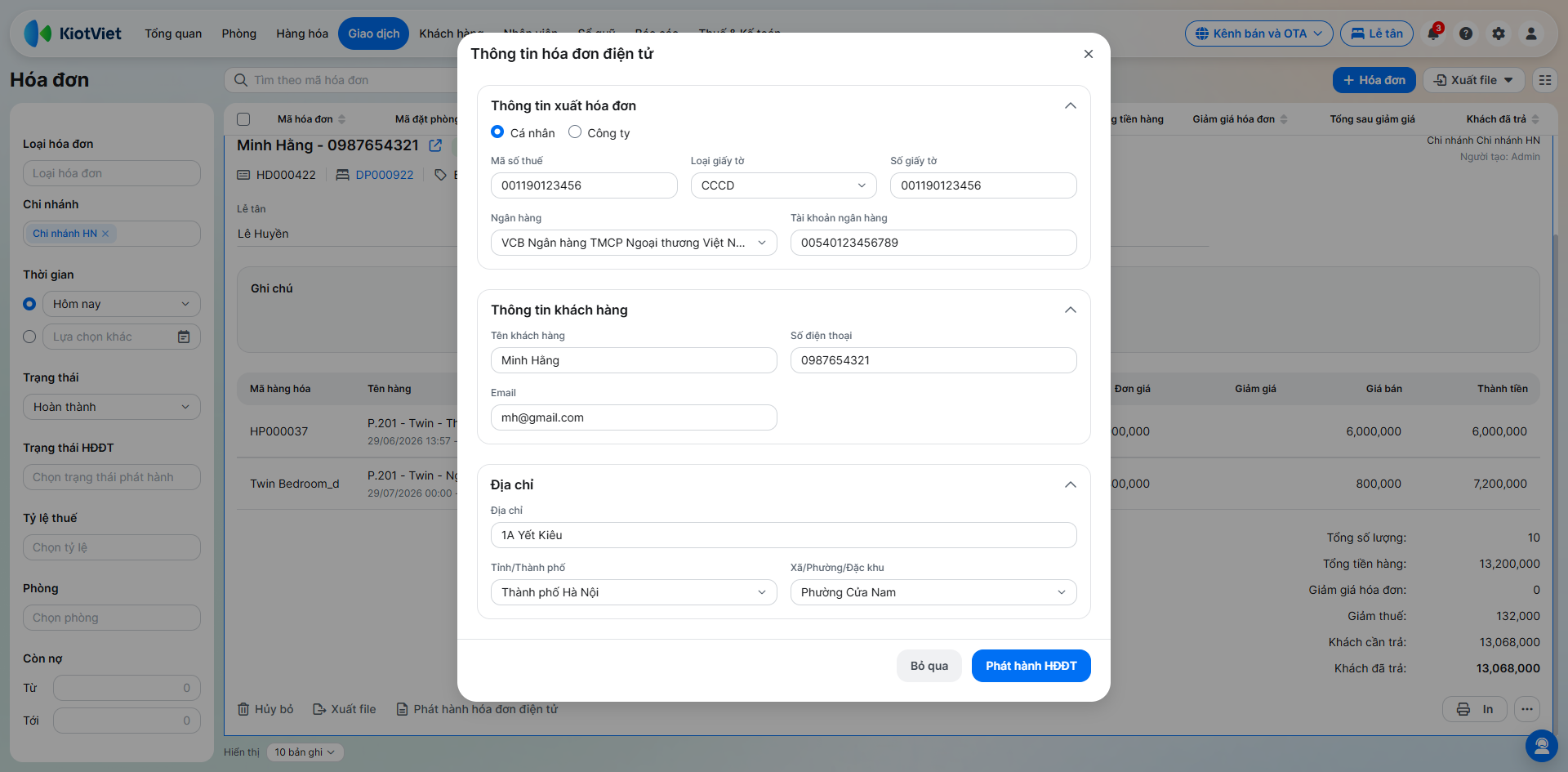Image resolution: width=1568 pixels, height=772 pixels.
Task: Open booking link DP000922
Action: (x=385, y=175)
